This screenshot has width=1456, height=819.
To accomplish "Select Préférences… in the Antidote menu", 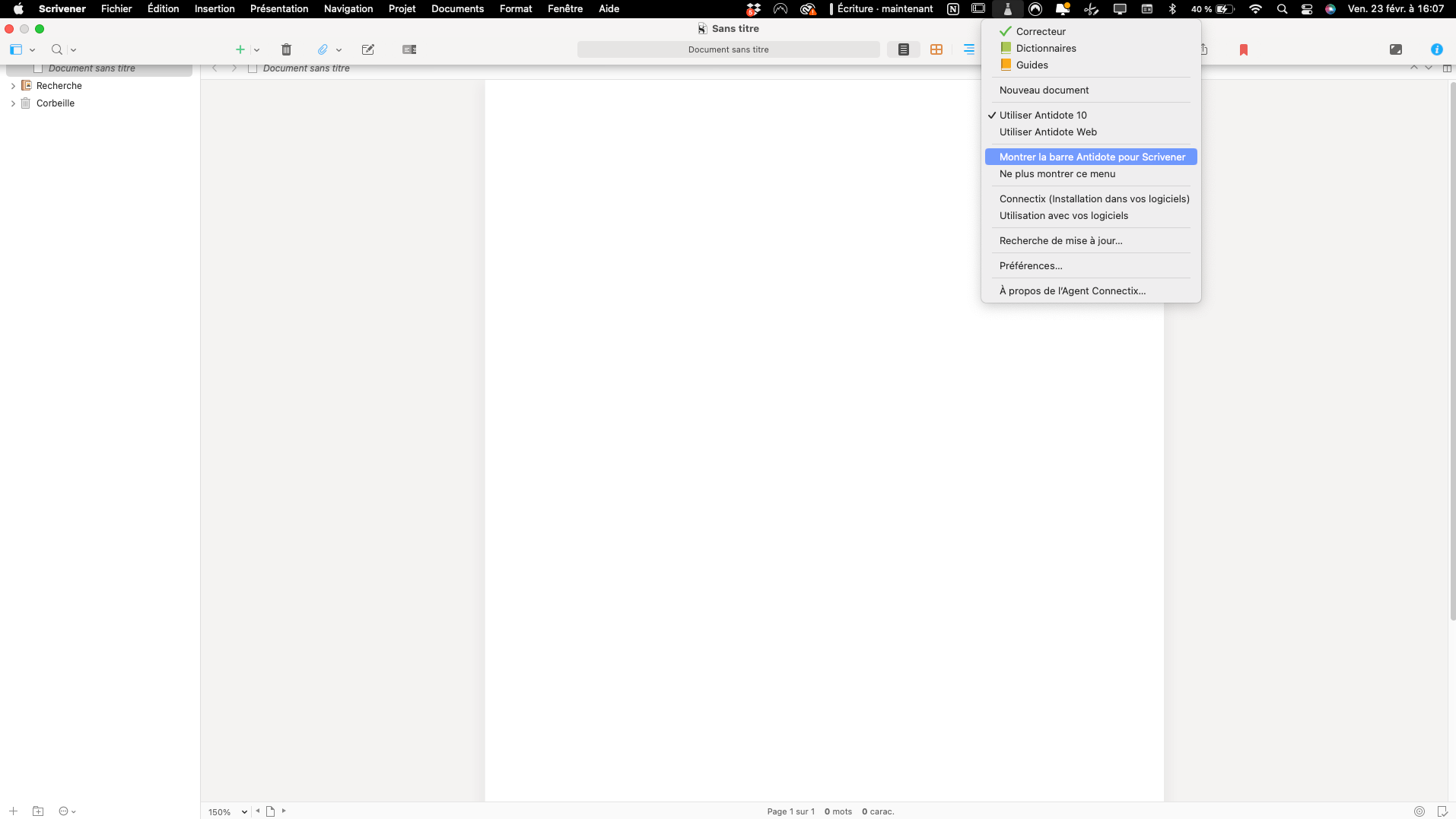I will coord(1031,265).
